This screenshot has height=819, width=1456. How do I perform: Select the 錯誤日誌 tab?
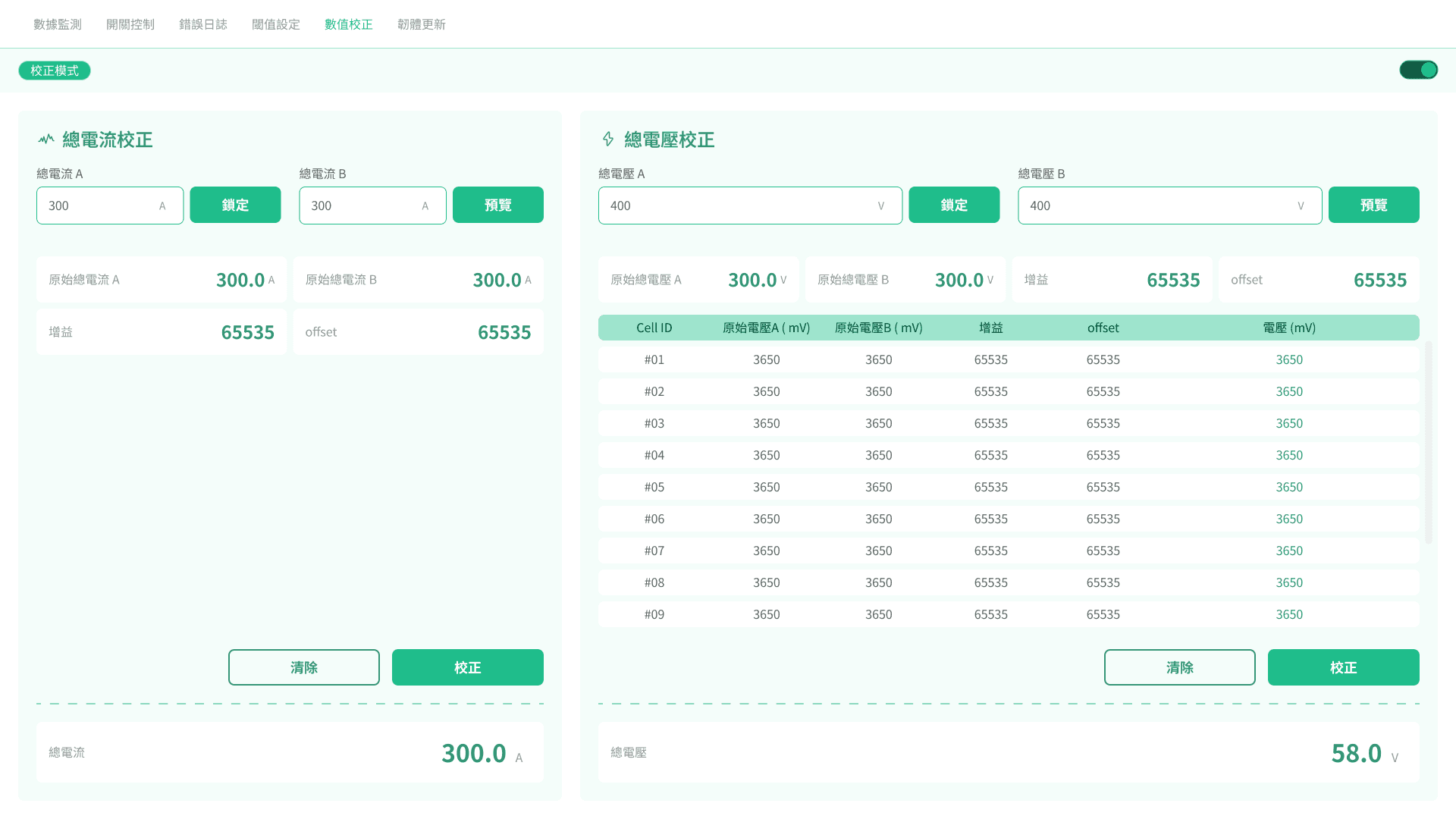click(x=202, y=24)
